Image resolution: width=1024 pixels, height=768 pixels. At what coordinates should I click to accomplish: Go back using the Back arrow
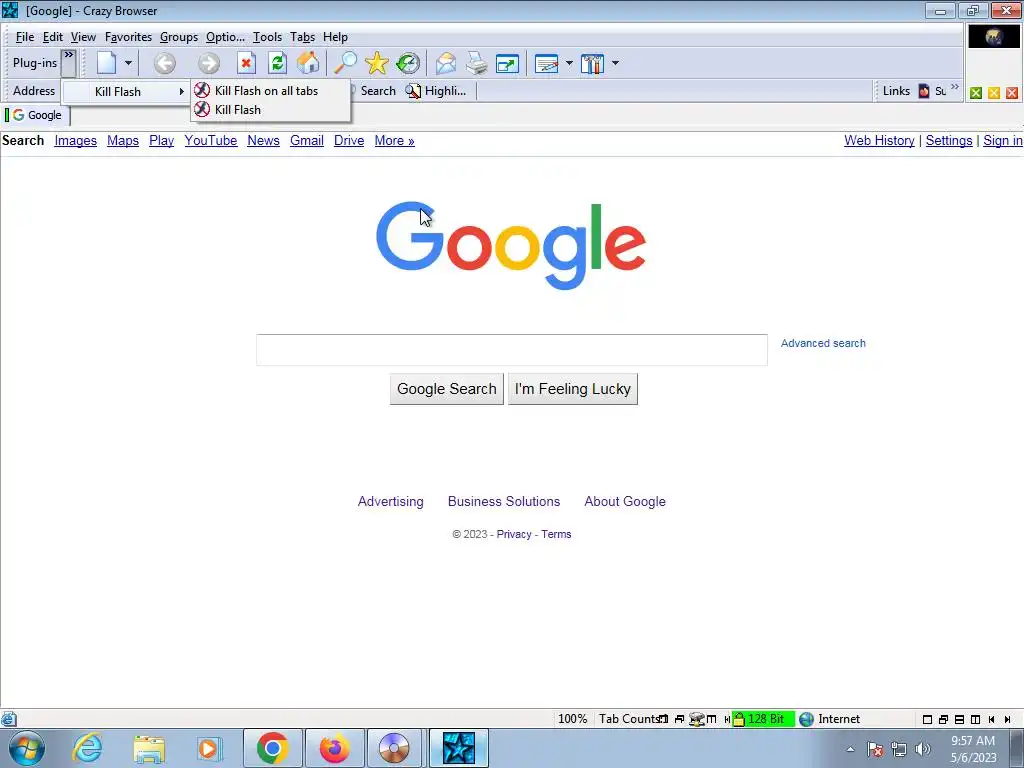click(165, 63)
